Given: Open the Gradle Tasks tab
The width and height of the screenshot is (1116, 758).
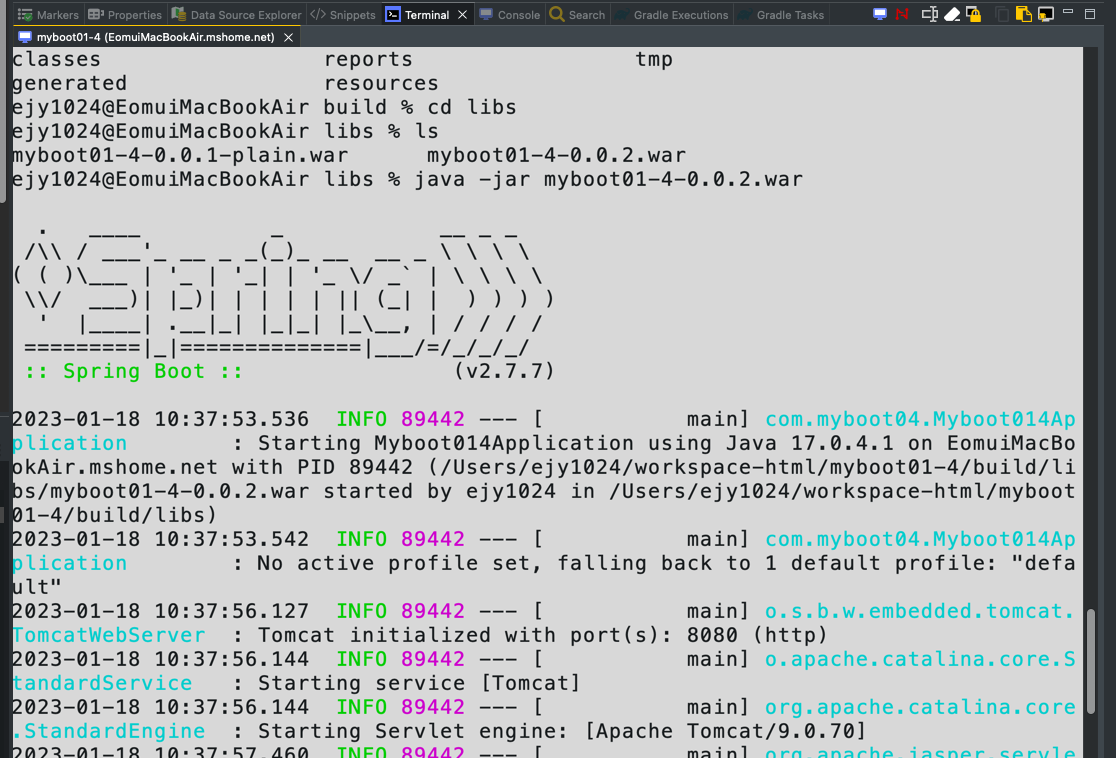Looking at the screenshot, I should coord(781,15).
